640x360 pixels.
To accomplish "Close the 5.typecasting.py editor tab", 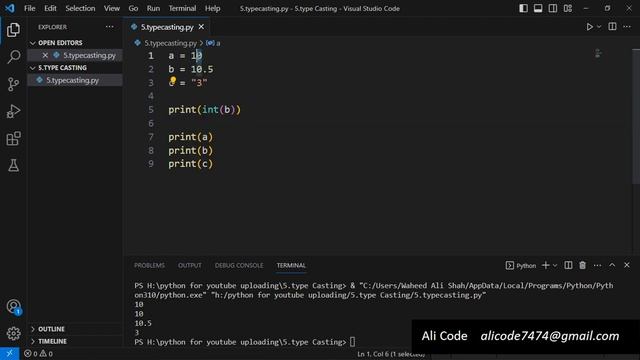I will [201, 27].
